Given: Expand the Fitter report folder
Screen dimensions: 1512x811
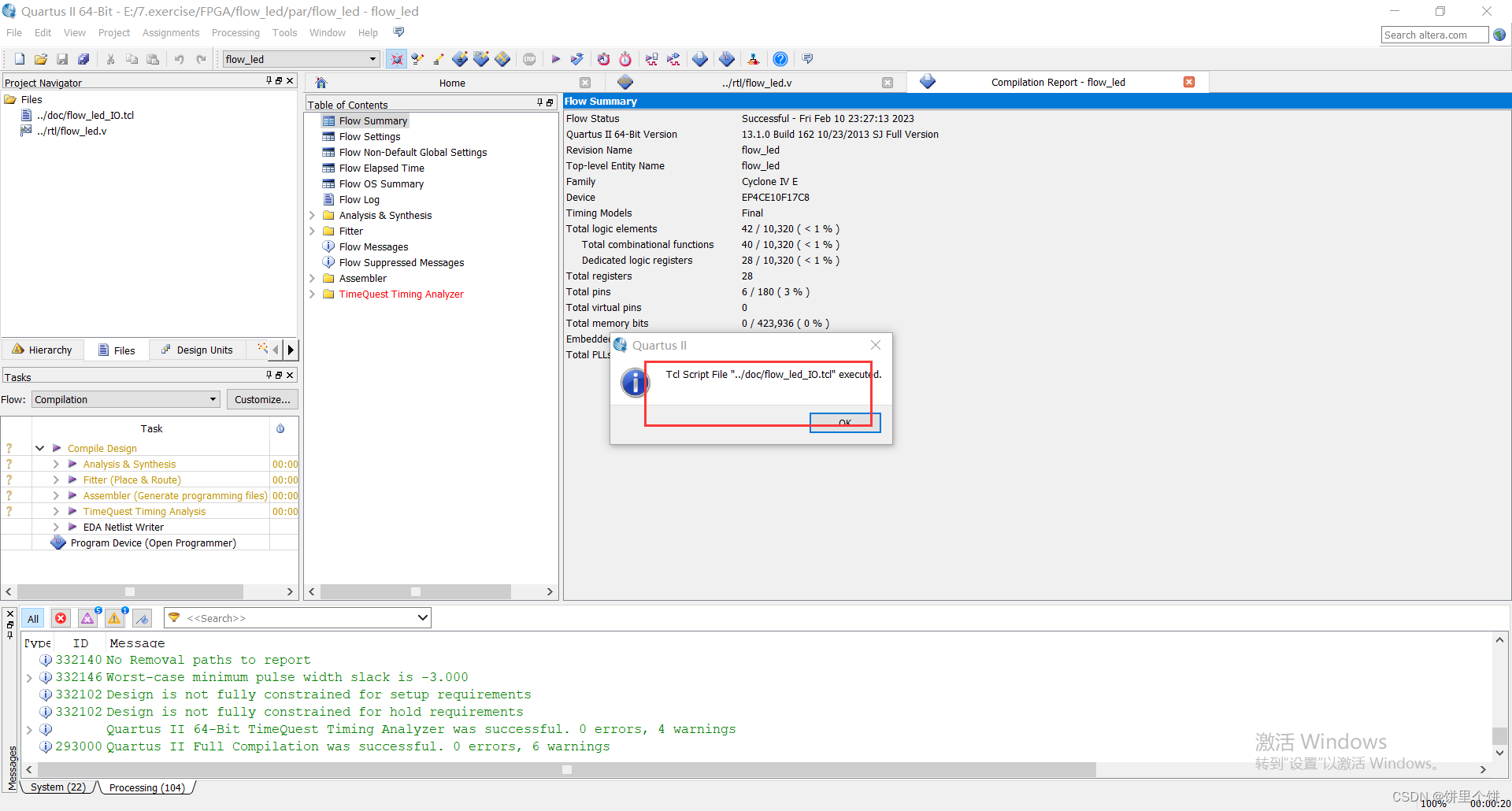Looking at the screenshot, I should coord(312,231).
